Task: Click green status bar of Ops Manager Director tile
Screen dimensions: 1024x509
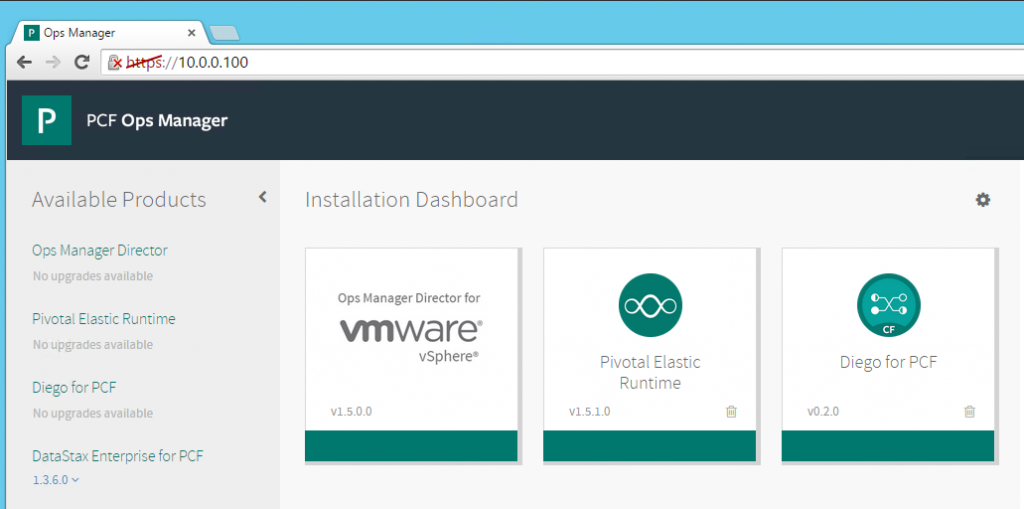Action: click(x=411, y=446)
